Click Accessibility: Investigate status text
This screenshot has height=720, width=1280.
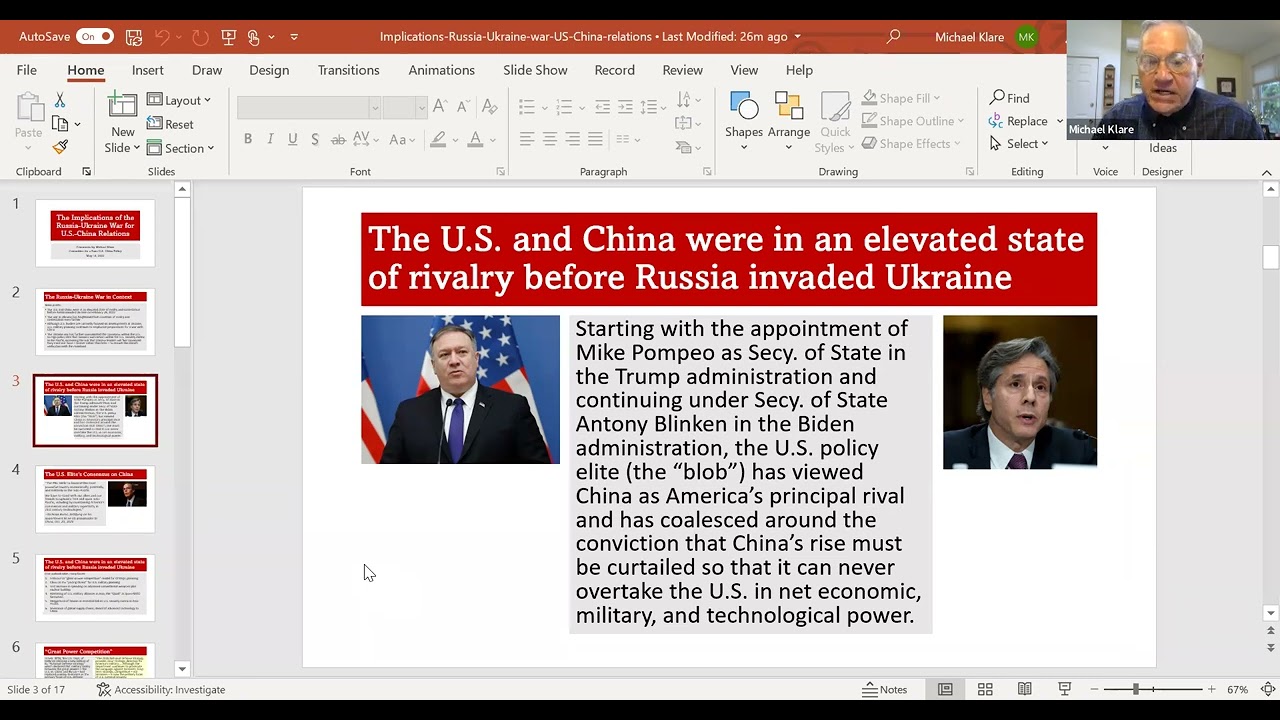coord(161,689)
